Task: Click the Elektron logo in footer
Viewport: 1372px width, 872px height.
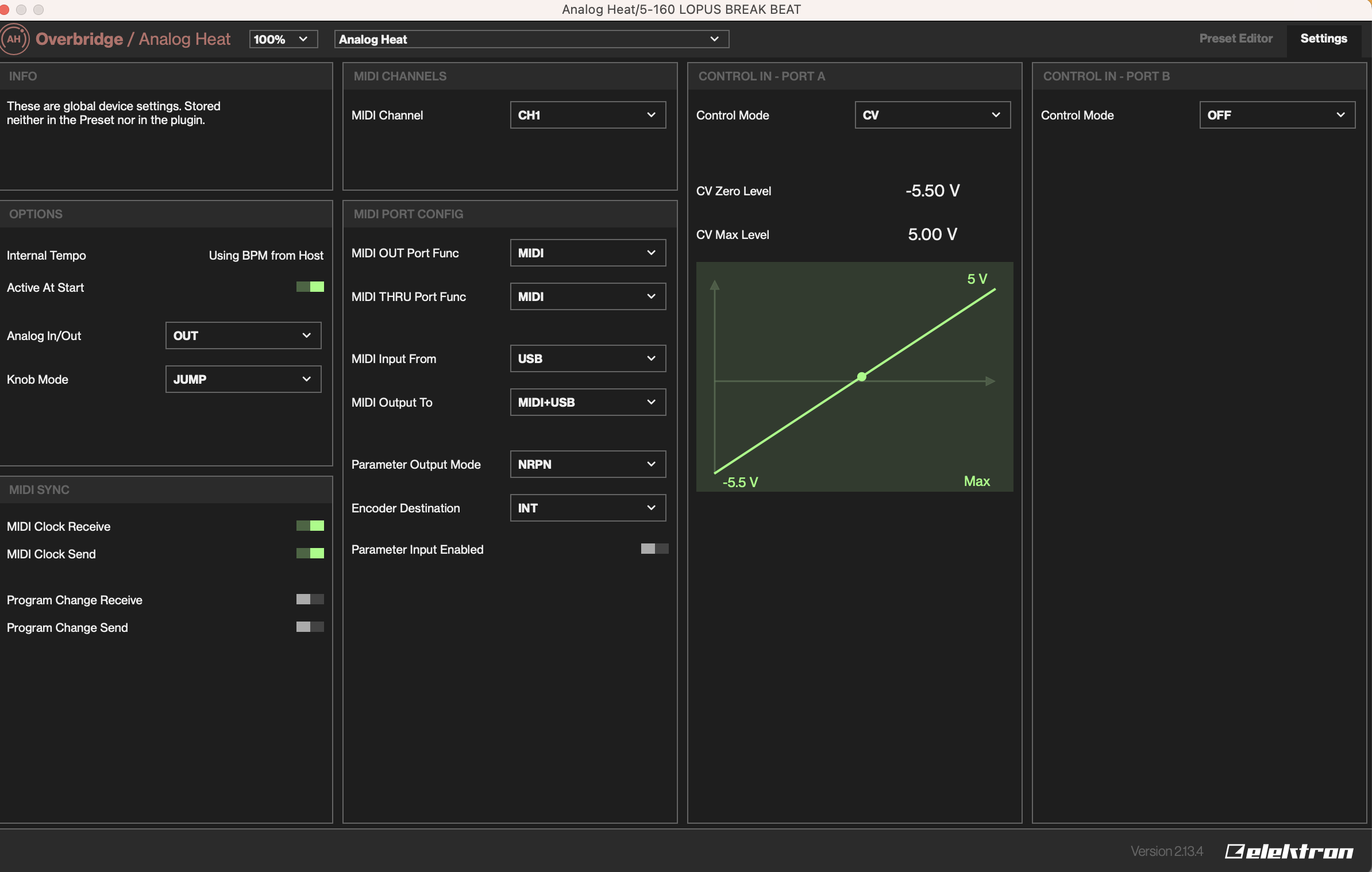Action: tap(1289, 851)
